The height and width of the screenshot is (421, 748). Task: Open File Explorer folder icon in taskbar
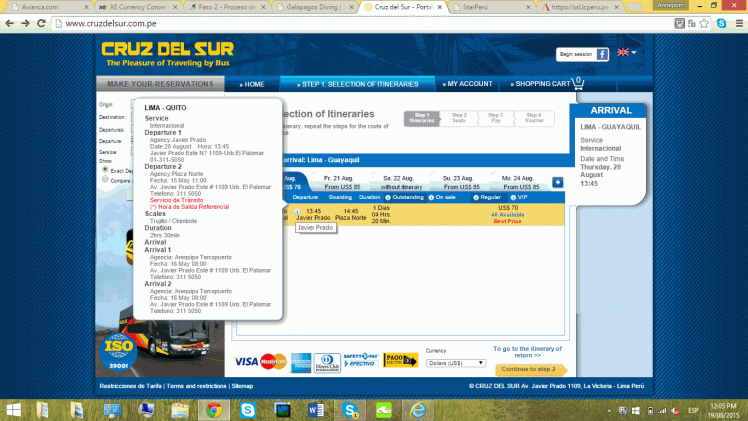[180, 410]
